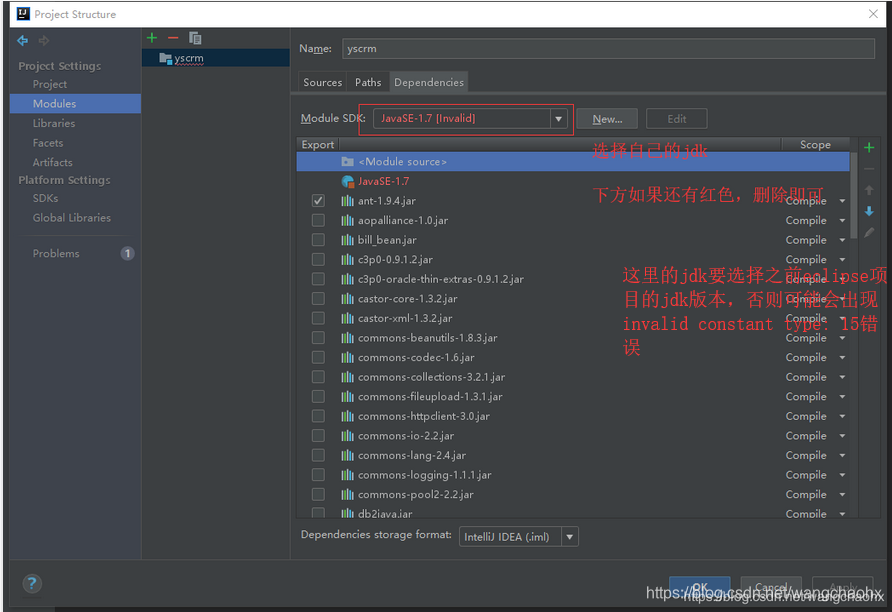The image size is (892, 612).
Task: Click the JavaSE-1.7 SDK globe icon
Action: click(x=348, y=181)
